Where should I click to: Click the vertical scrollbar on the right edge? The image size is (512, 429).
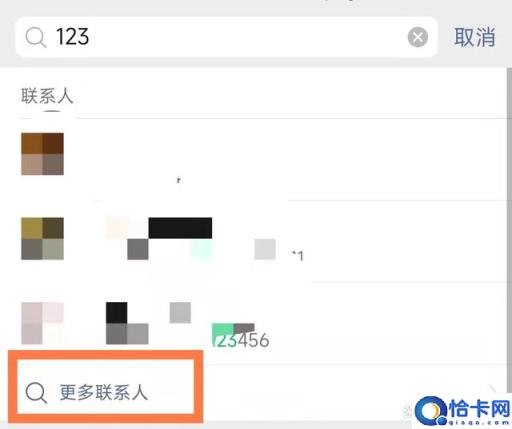pyautogui.click(x=509, y=230)
